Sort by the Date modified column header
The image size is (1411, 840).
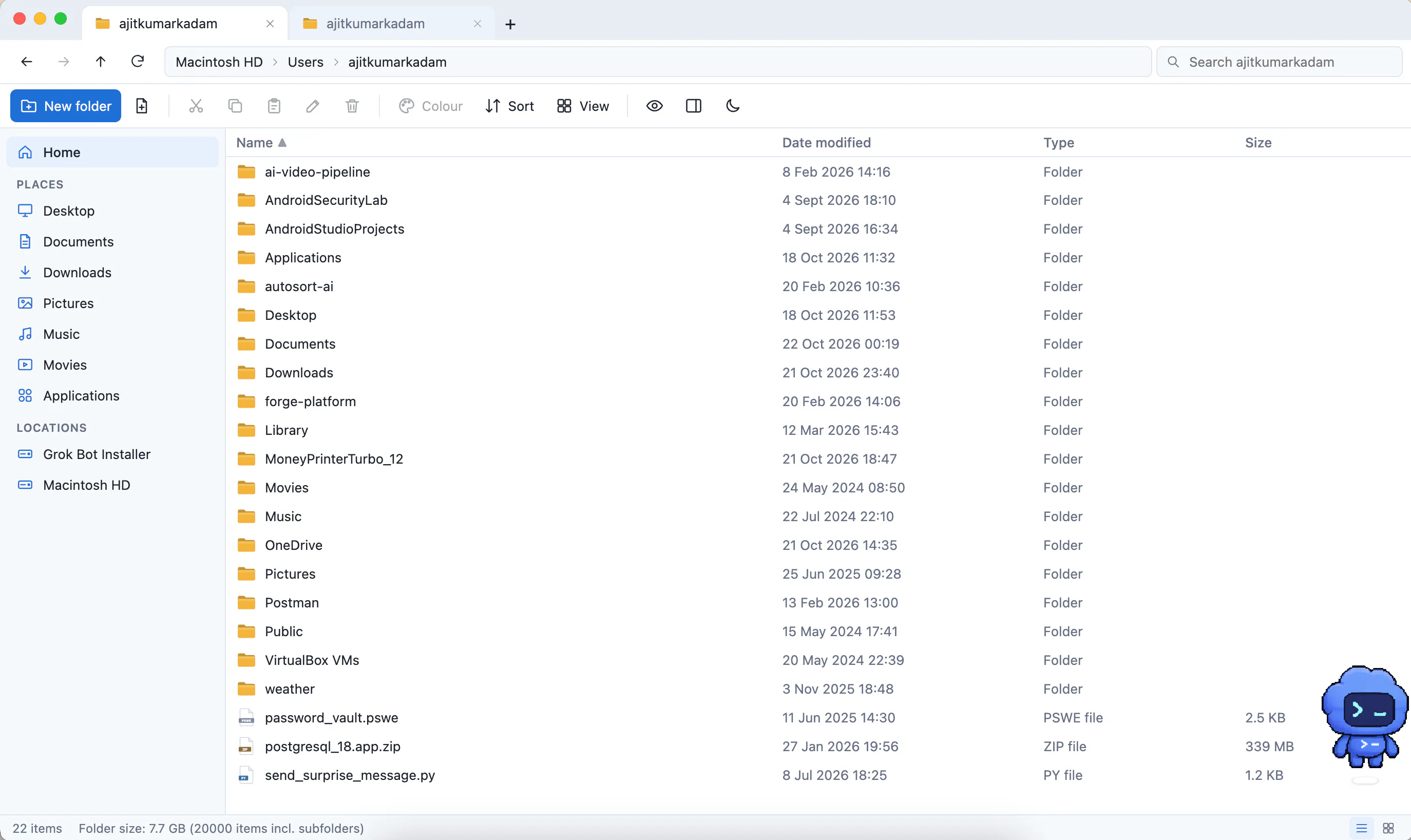coord(826,143)
